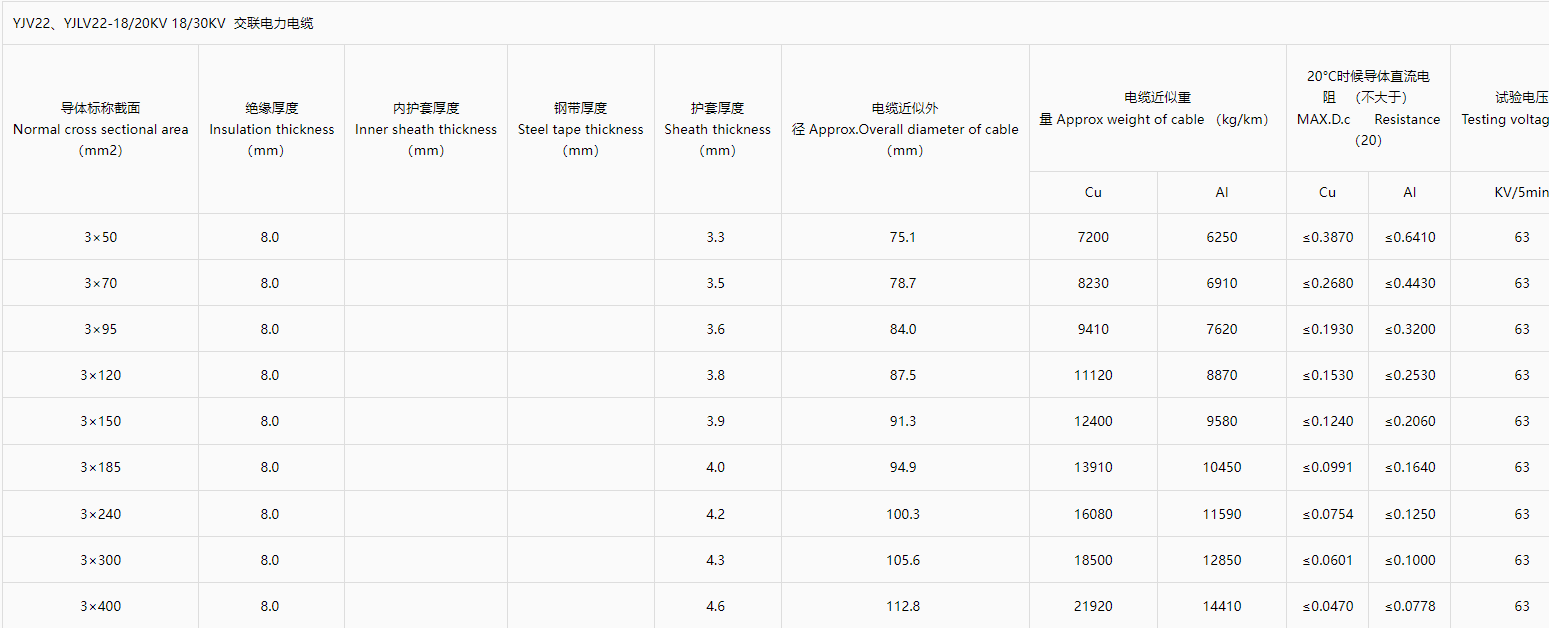This screenshot has height=628, width=1549.
Task: Select the Steel tape thickness header
Action: 581,129
